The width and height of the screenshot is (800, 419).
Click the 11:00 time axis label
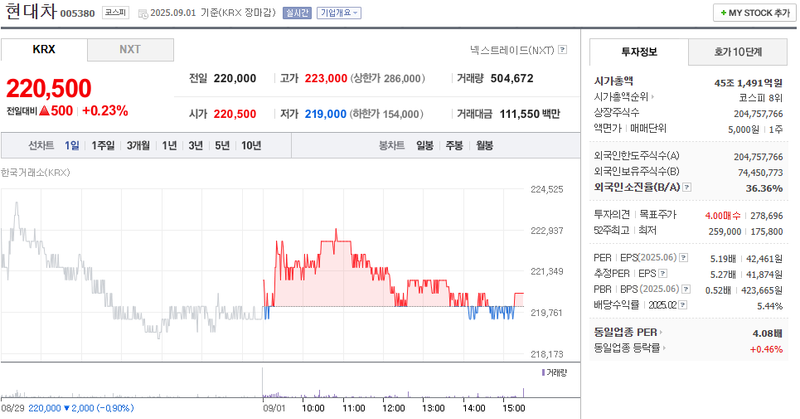[x=354, y=408]
